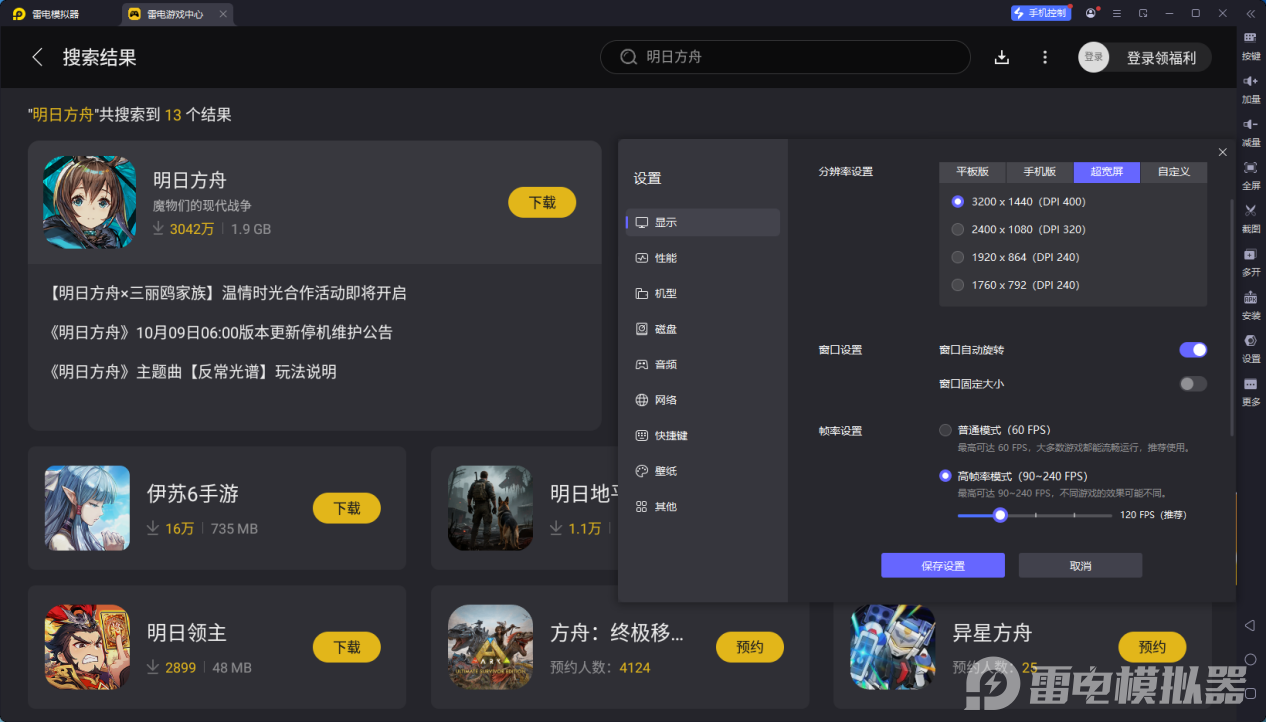The image size is (1266, 722).
Task: Click 保存设置 button
Action: click(943, 566)
